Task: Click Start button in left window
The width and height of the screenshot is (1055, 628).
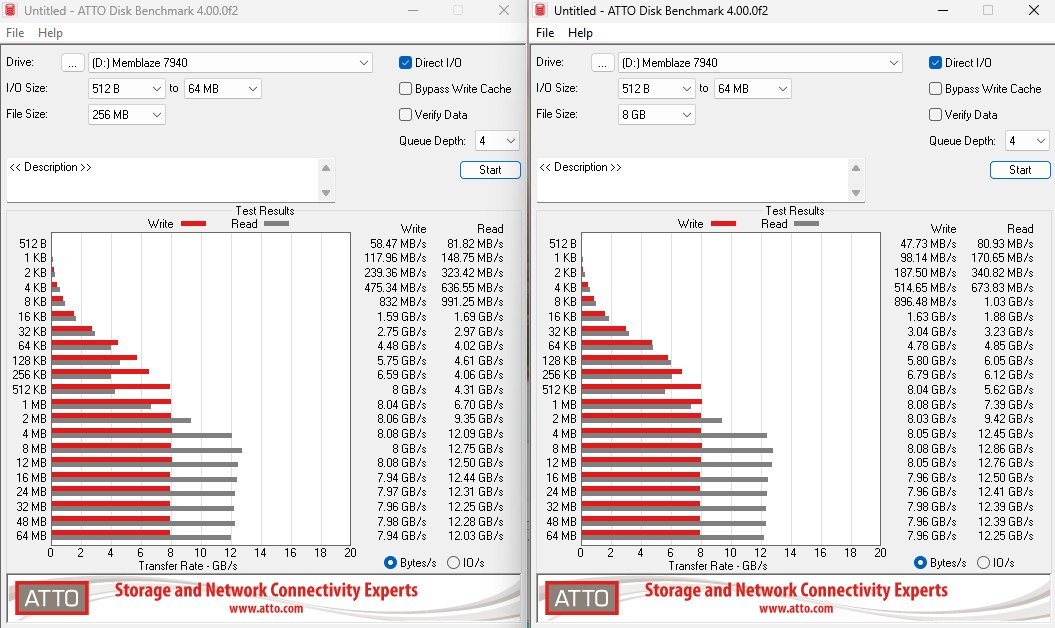Action: pos(490,170)
